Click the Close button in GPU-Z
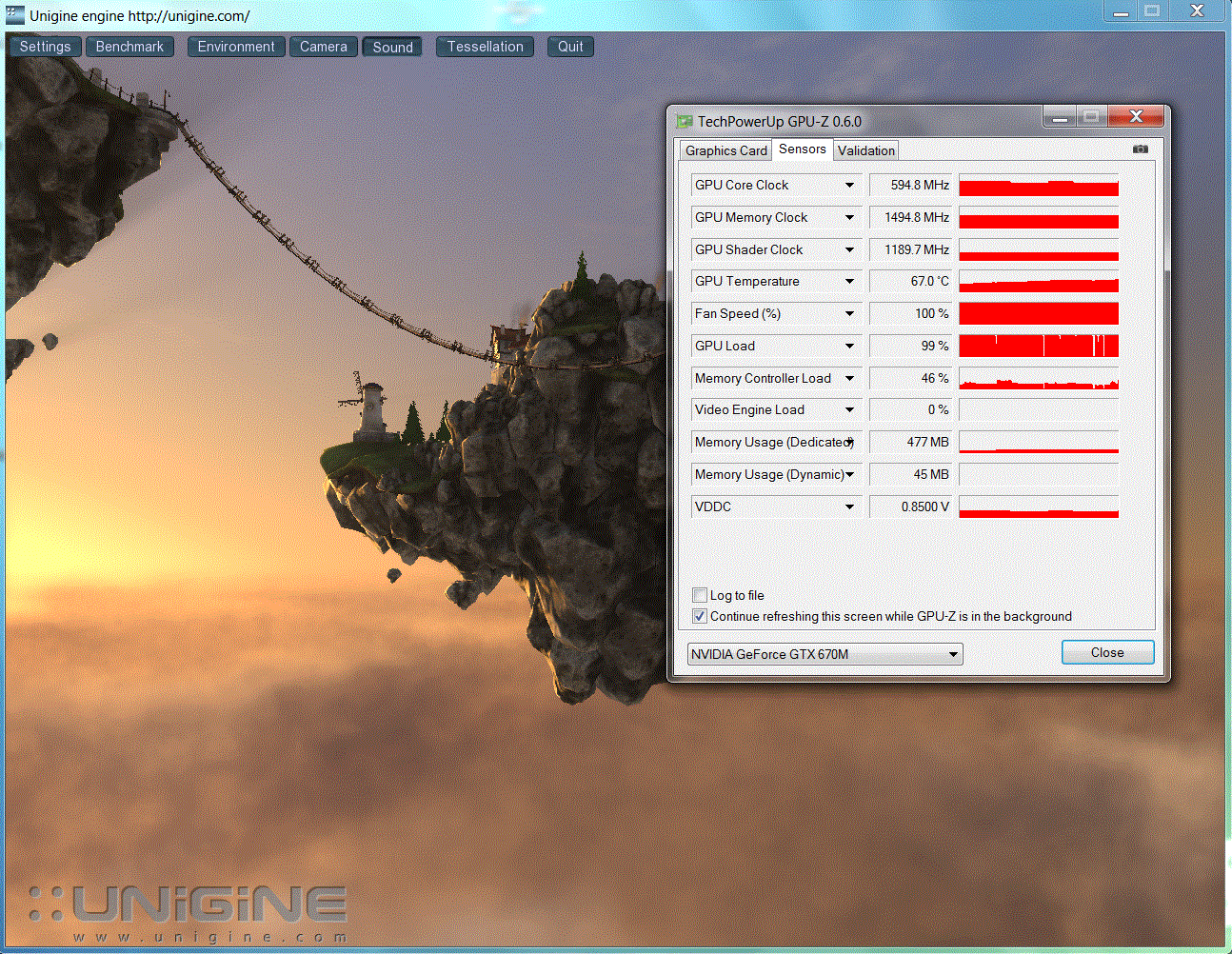 pyautogui.click(x=1107, y=652)
